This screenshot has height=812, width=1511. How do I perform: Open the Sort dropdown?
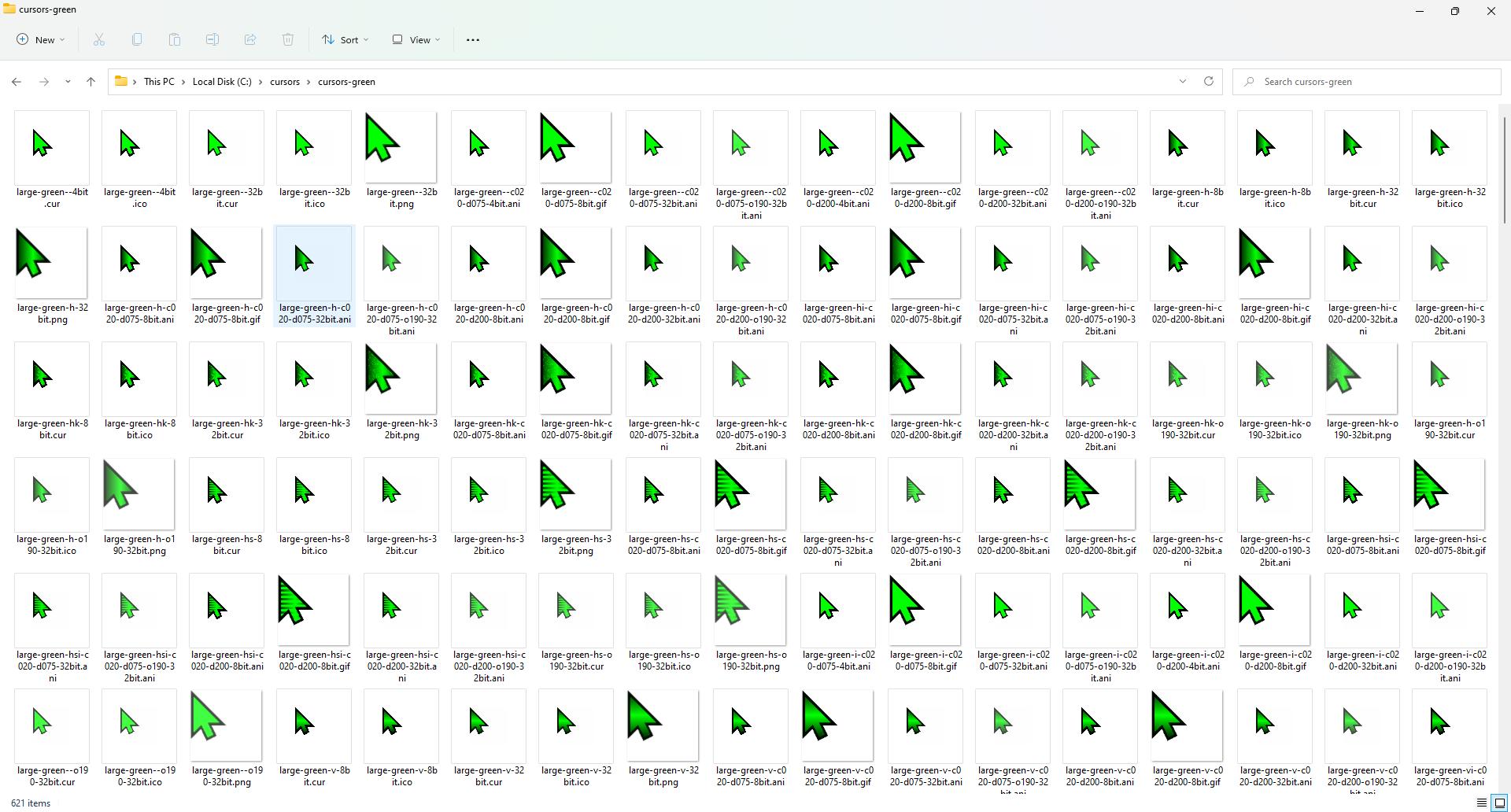pyautogui.click(x=345, y=39)
